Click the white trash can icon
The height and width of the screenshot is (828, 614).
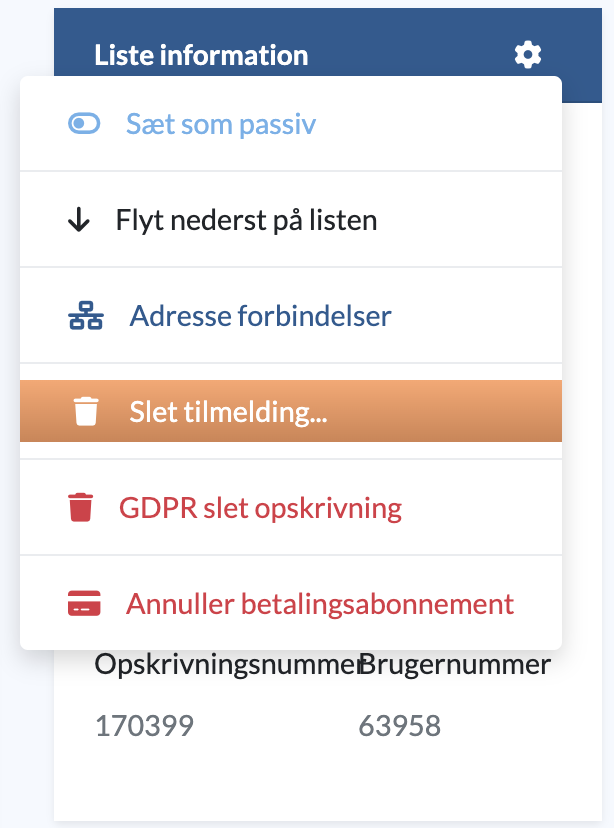coord(86,411)
